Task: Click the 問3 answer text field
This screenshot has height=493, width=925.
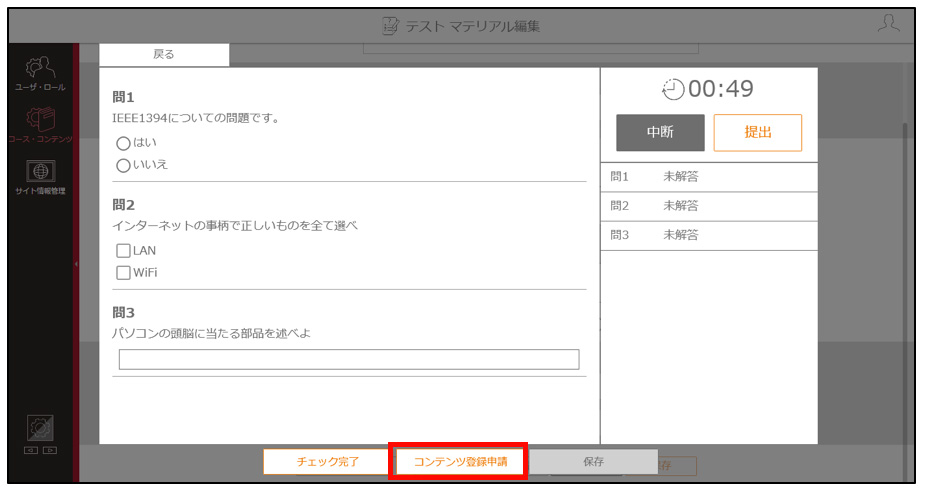Action: 349,359
